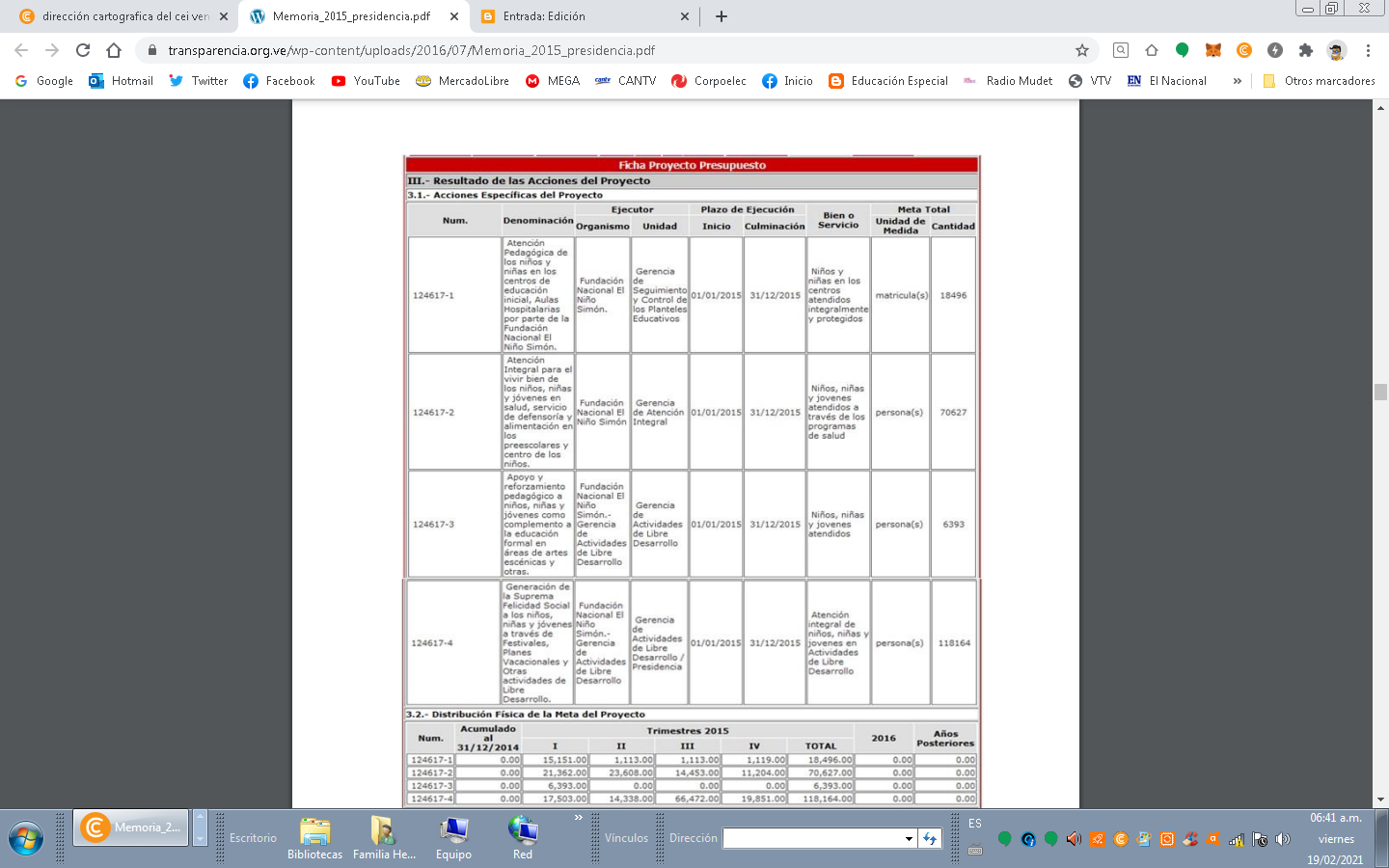Open the Chrome profile avatar
This screenshot has width=1389, height=868.
click(x=1337, y=50)
